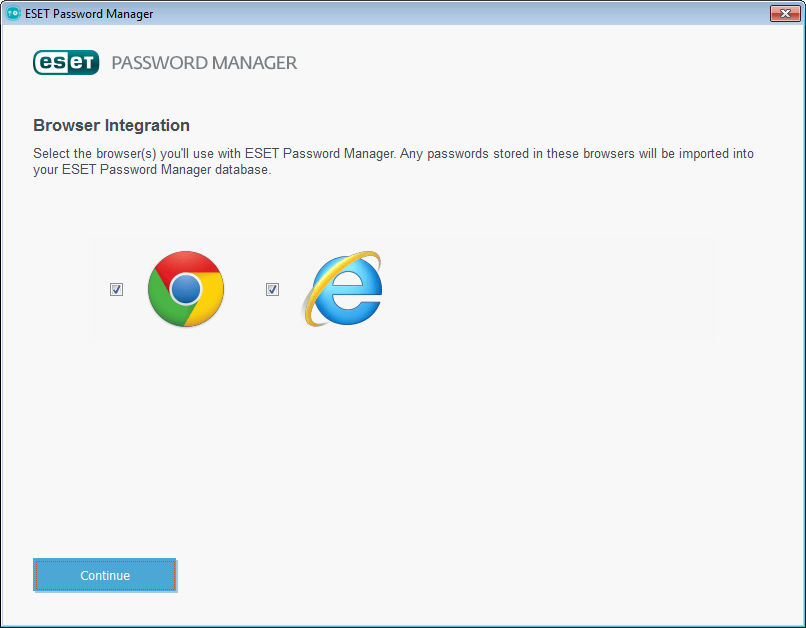Click the Google Chrome browser icon
Viewport: 806px width, 628px height.
(186, 289)
